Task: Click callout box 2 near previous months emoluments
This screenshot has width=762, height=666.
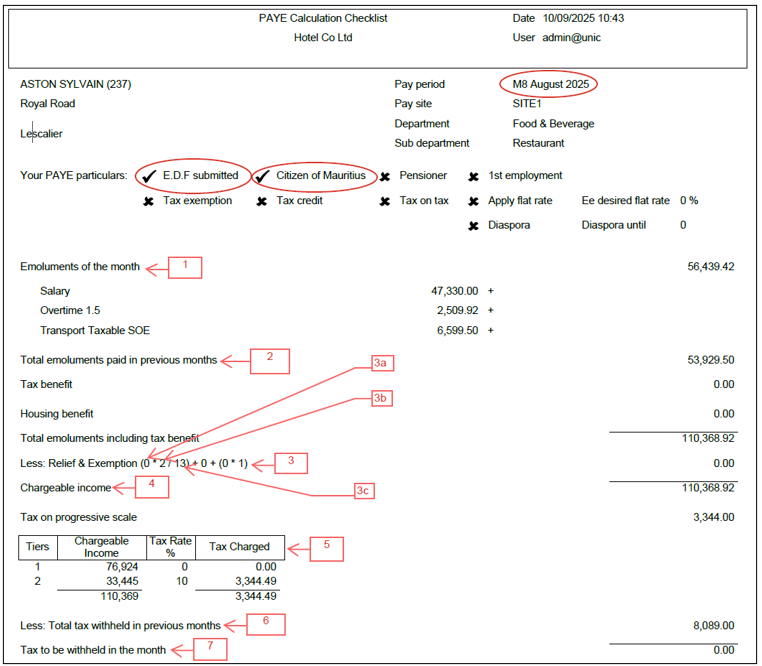Action: [270, 360]
